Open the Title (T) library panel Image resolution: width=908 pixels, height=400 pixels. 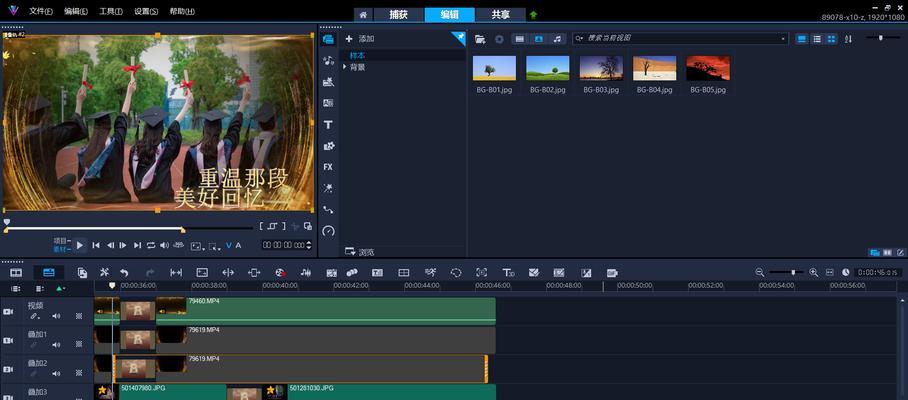click(x=328, y=125)
